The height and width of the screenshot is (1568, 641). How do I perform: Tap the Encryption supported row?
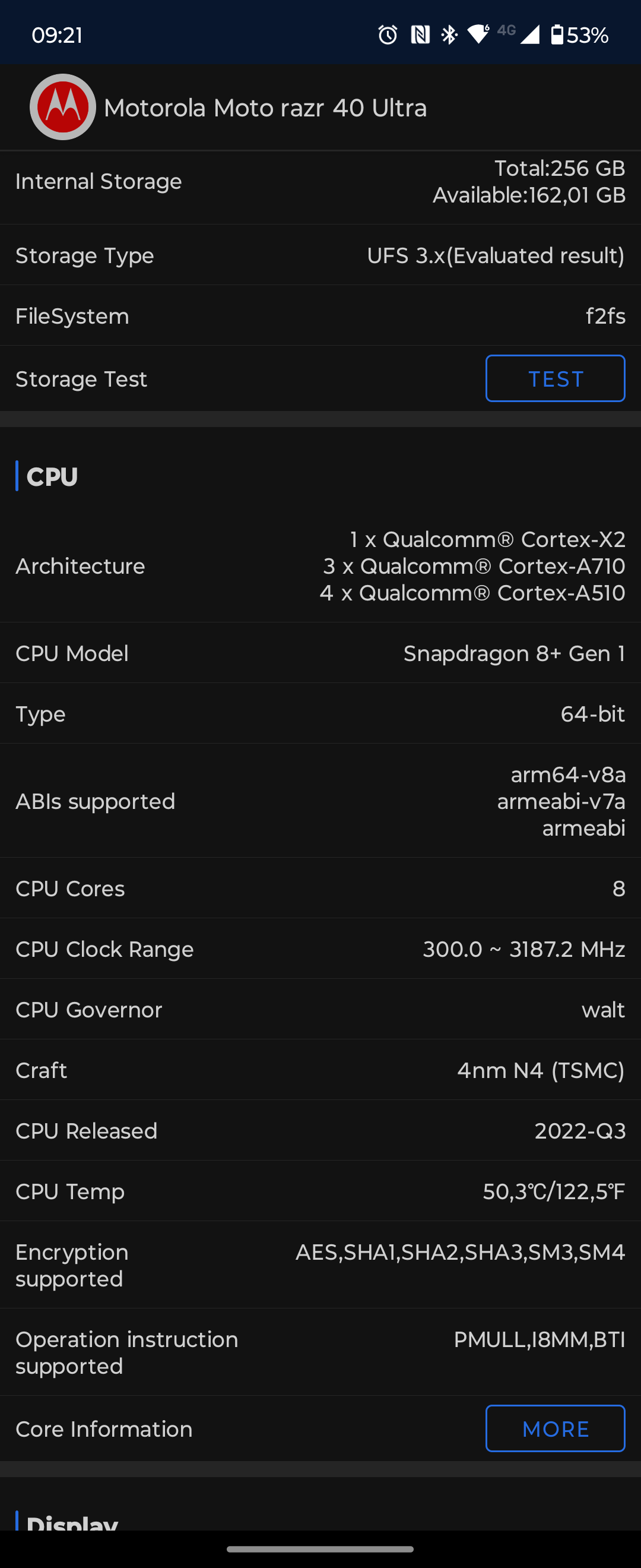click(x=320, y=1265)
